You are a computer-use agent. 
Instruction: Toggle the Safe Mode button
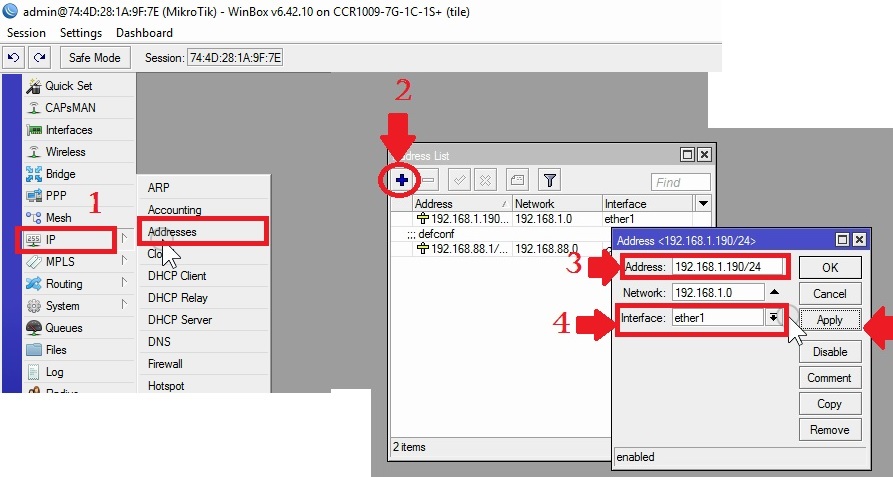(94, 58)
